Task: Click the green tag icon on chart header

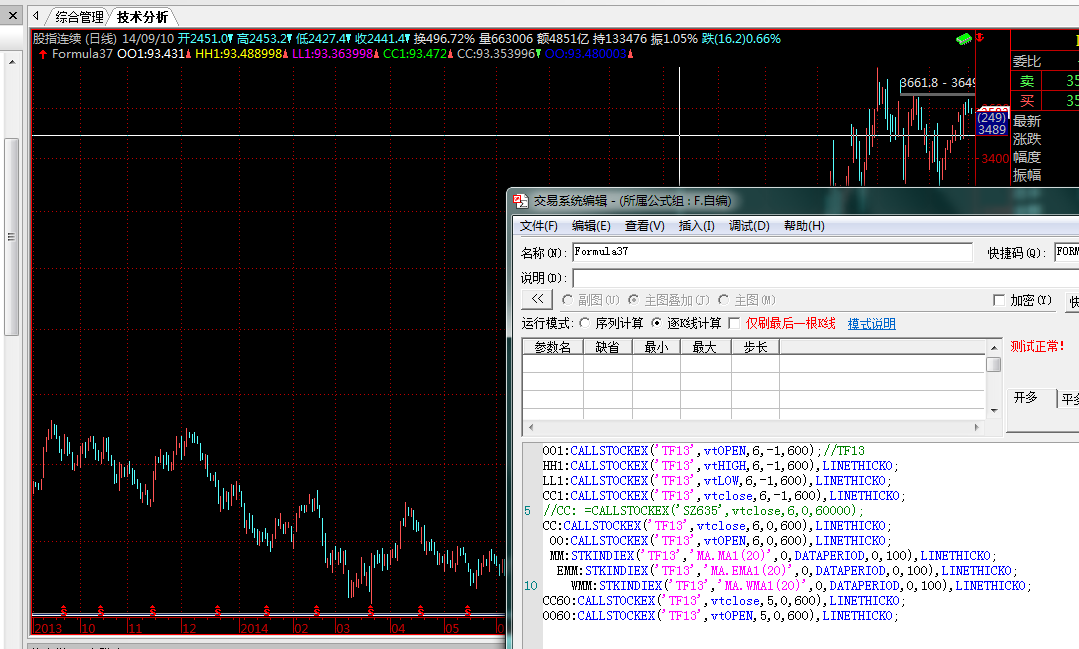Action: coord(963,39)
